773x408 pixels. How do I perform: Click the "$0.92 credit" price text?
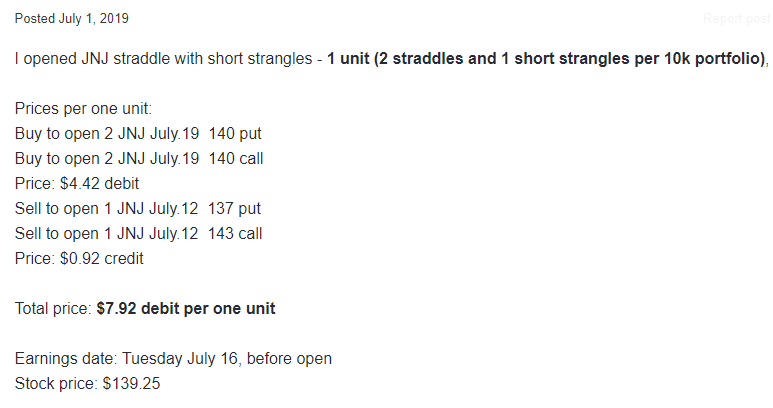102,259
